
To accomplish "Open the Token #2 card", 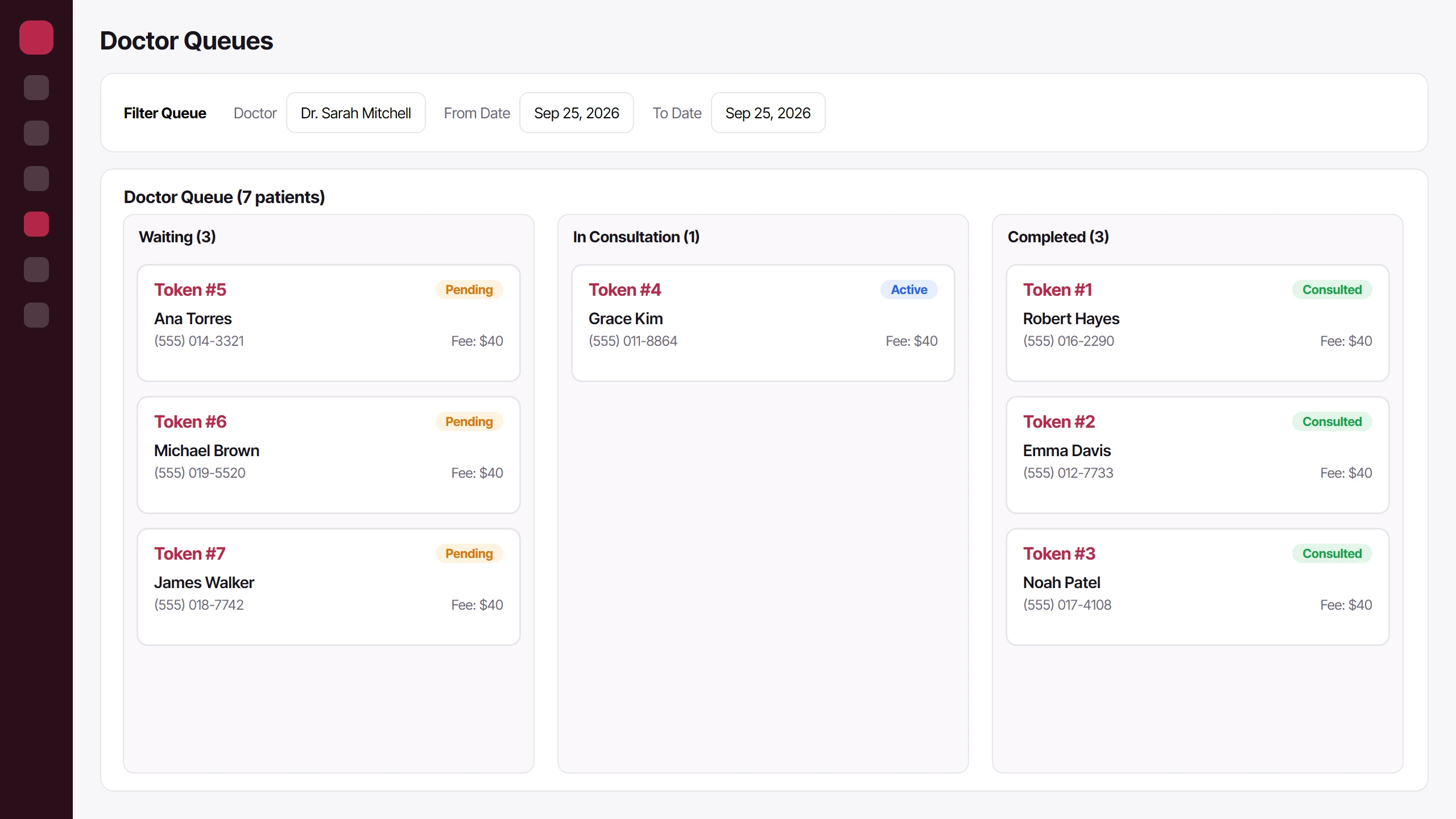I will click(1197, 454).
